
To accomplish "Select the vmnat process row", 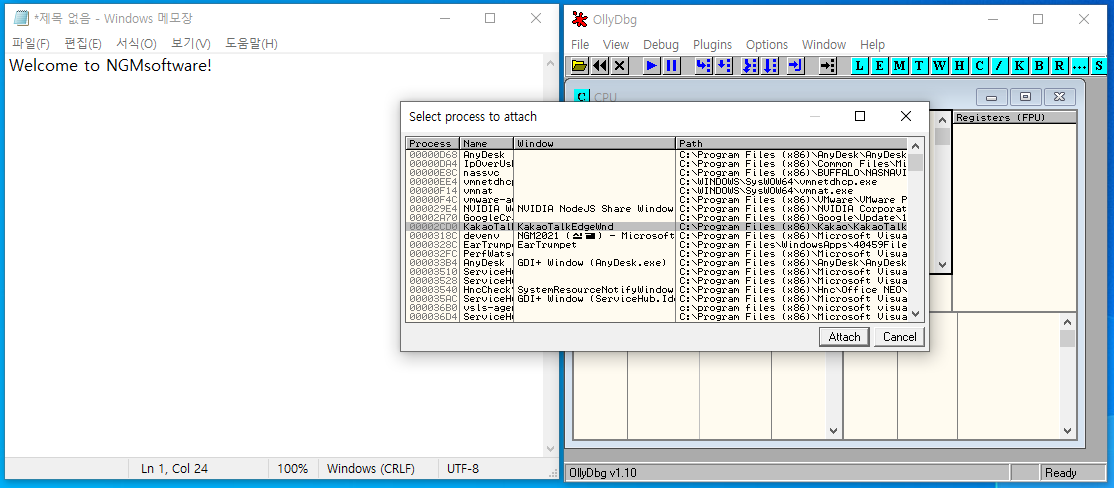I will 657,190.
